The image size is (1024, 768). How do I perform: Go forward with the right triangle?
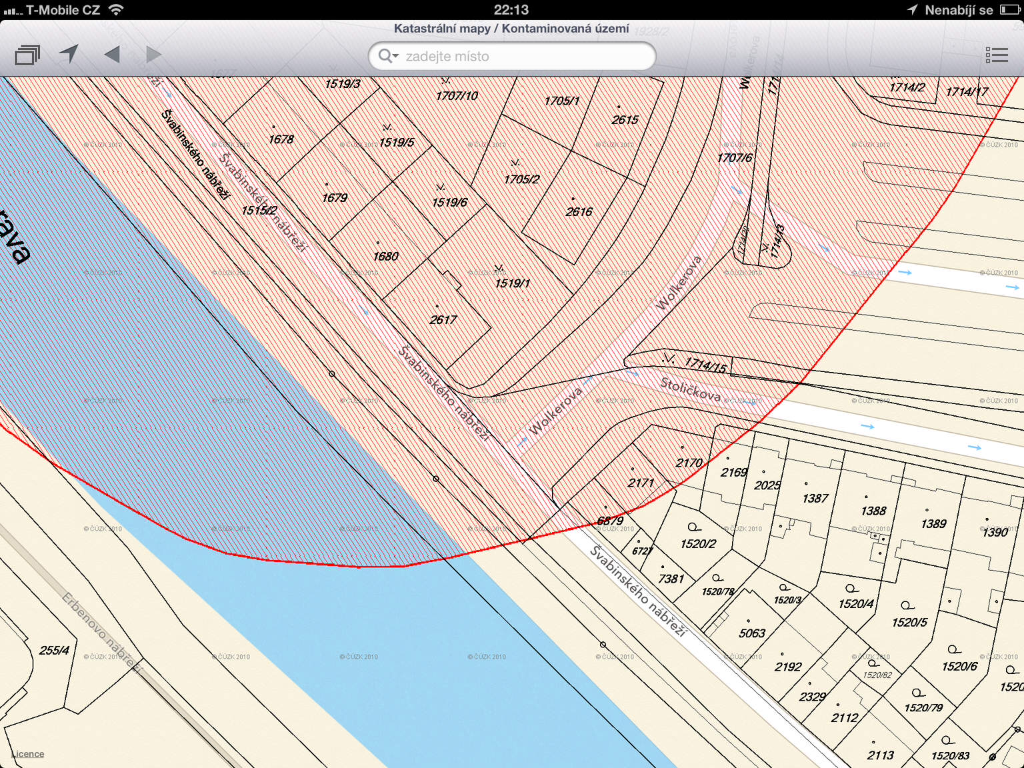153,54
